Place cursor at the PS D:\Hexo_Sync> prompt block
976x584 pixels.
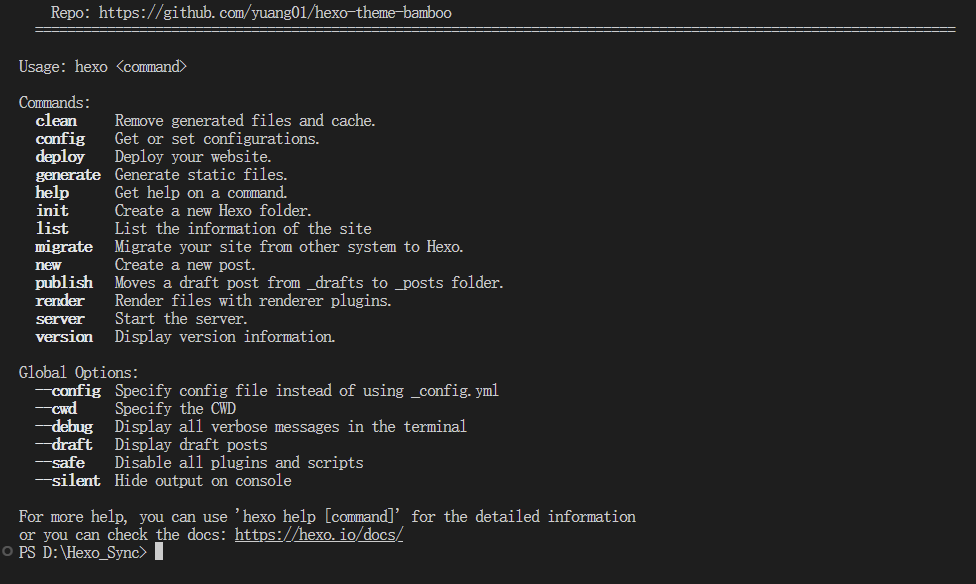coord(158,552)
